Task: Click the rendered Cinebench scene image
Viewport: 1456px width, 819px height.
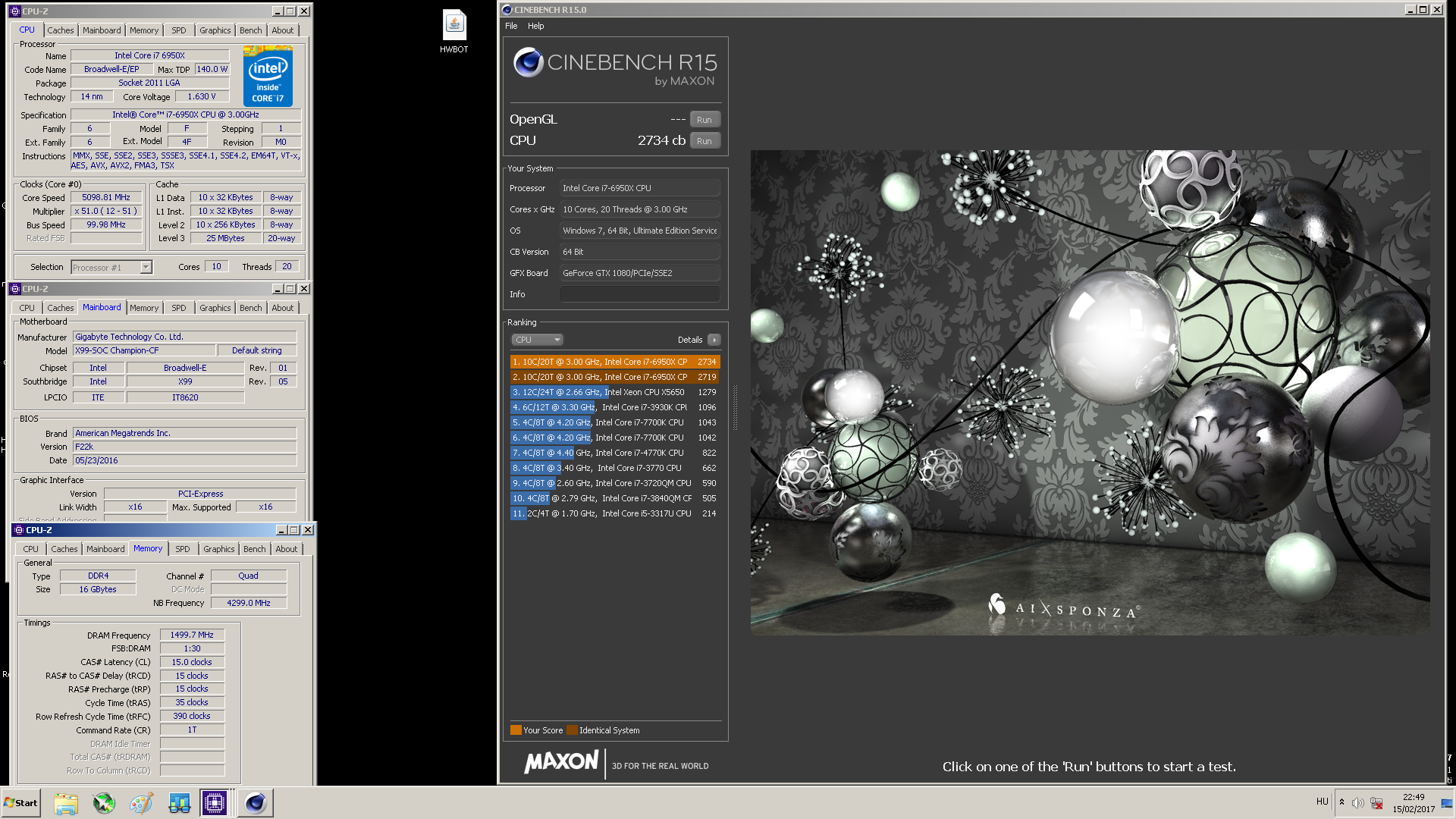Action: (x=1090, y=392)
